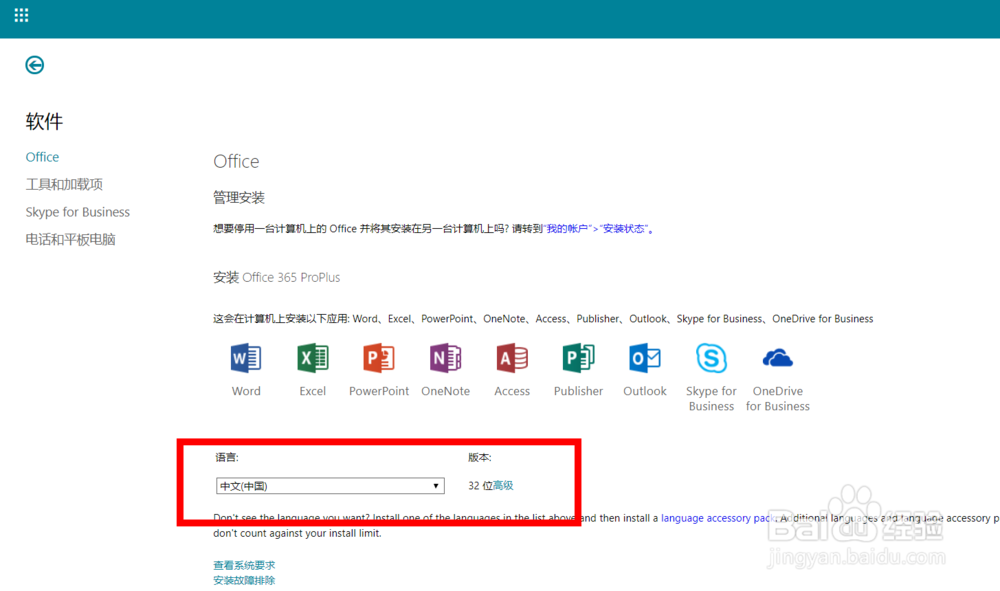Viewport: 1000px width, 591px height.
Task: Open the 电话和平板电脑 sidebar section
Action: 68,239
